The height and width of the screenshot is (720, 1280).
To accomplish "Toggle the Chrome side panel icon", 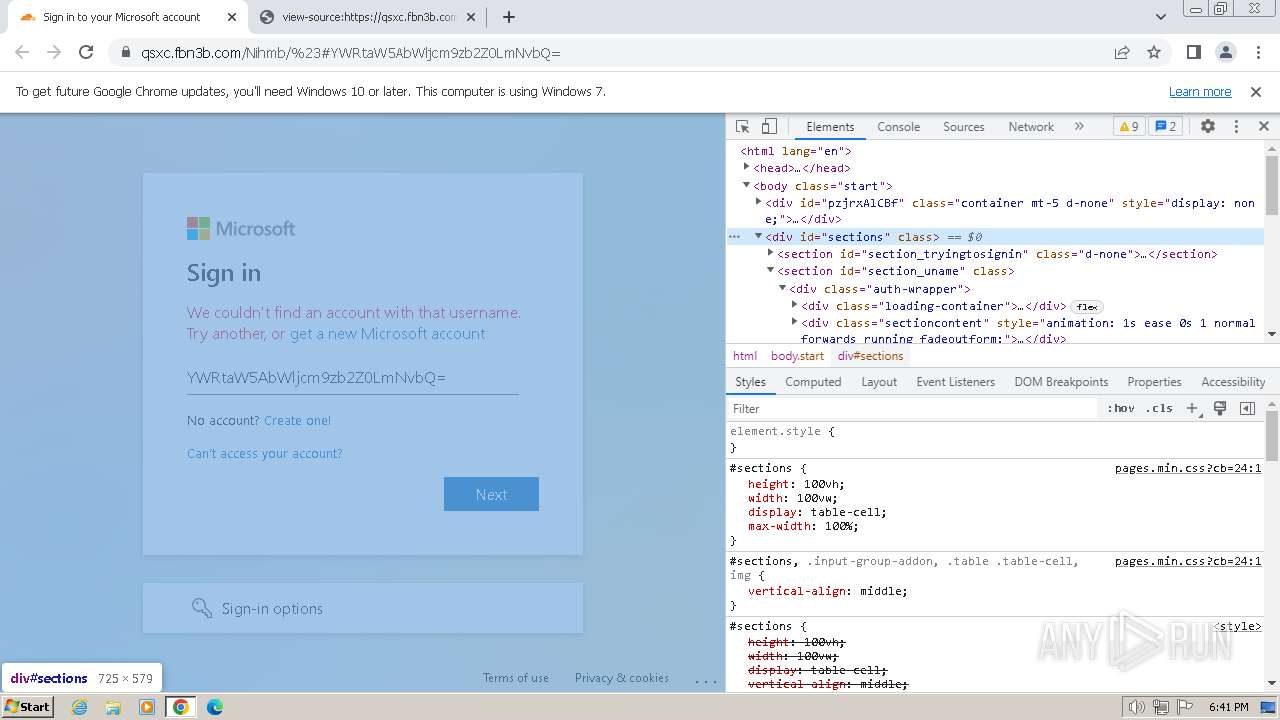I will coord(1193,53).
